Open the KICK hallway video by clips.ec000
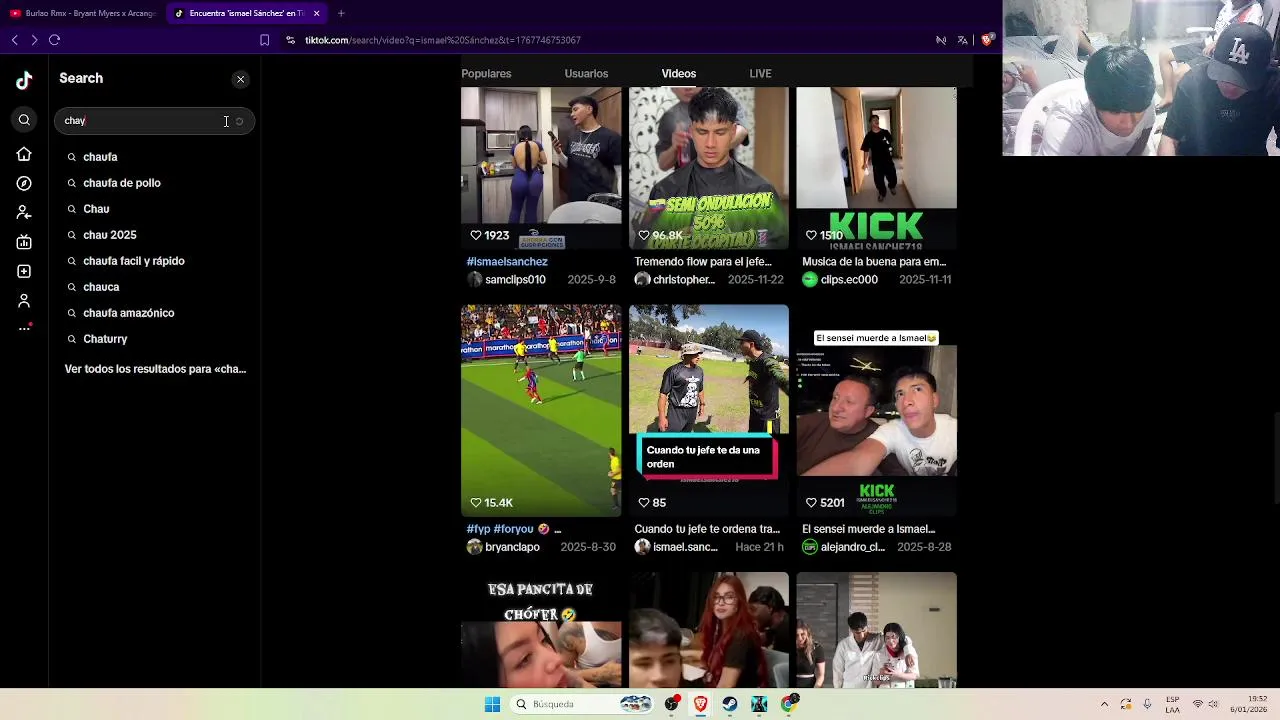The width and height of the screenshot is (1280, 720). [x=876, y=168]
